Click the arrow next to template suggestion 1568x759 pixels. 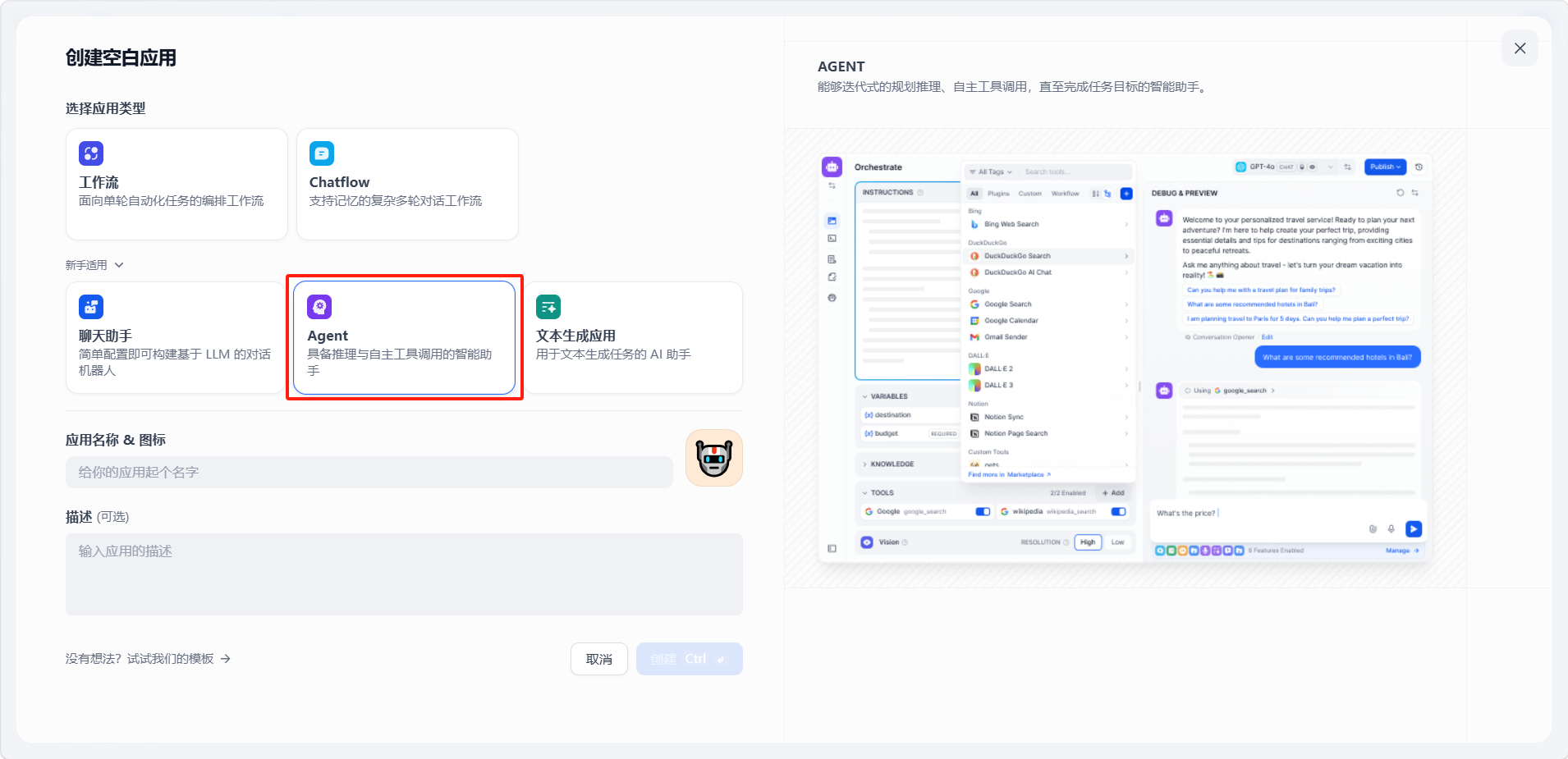226,659
